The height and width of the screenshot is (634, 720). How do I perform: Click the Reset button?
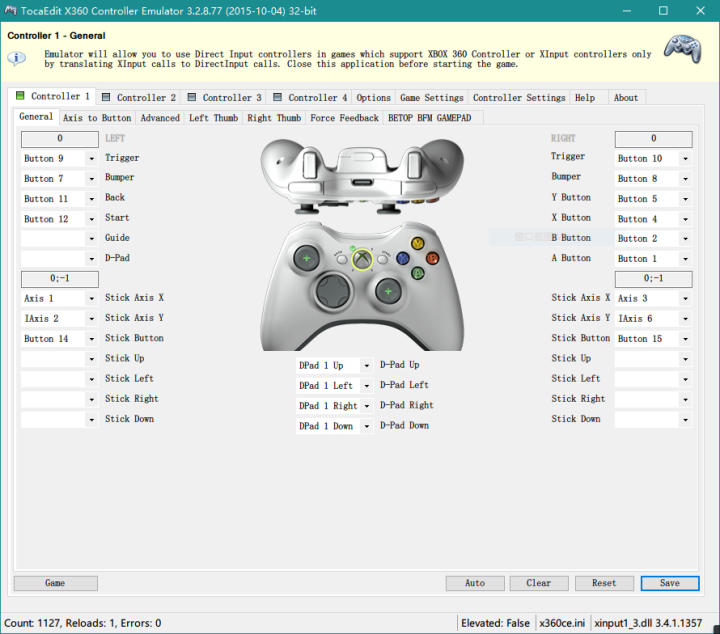pyautogui.click(x=604, y=583)
